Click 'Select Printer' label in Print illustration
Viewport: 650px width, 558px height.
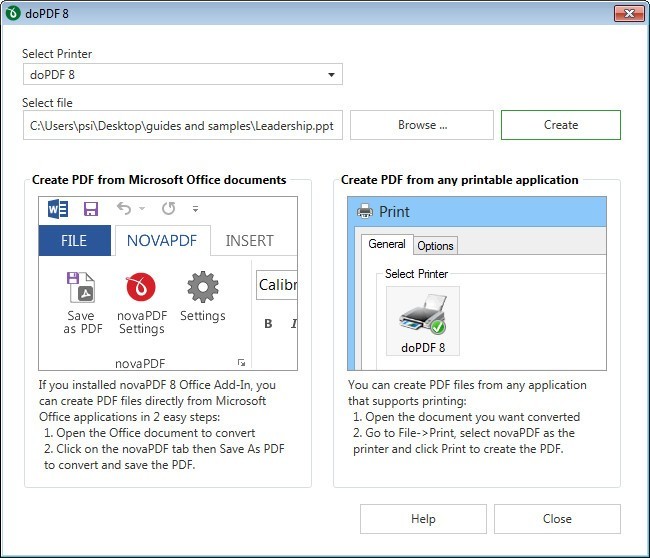[416, 274]
